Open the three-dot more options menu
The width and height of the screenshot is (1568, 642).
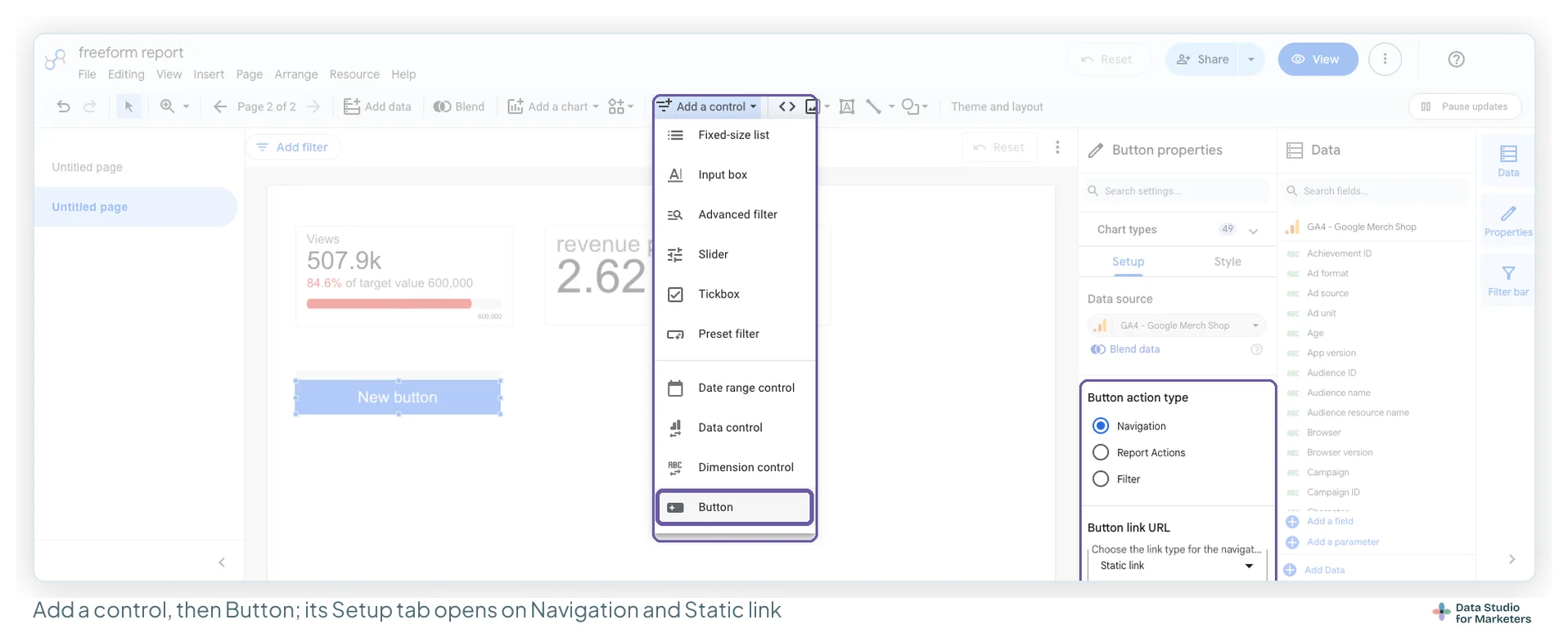1385,59
